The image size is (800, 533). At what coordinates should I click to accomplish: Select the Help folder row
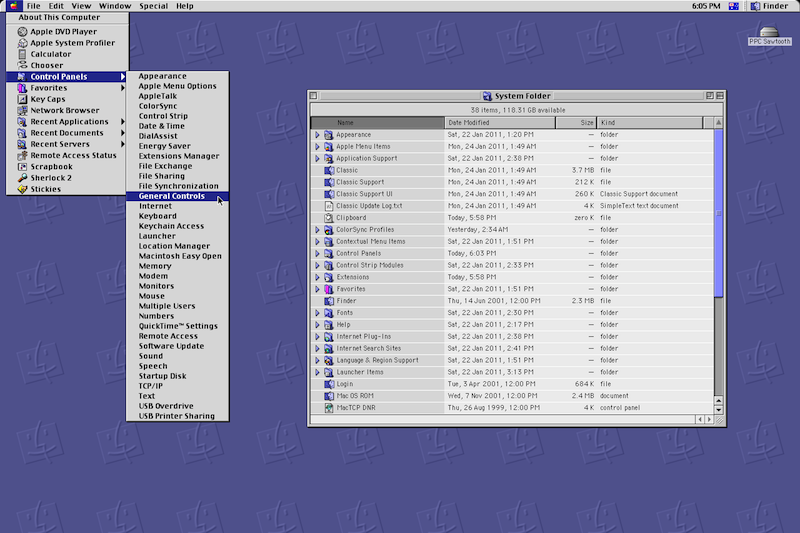coord(512,324)
